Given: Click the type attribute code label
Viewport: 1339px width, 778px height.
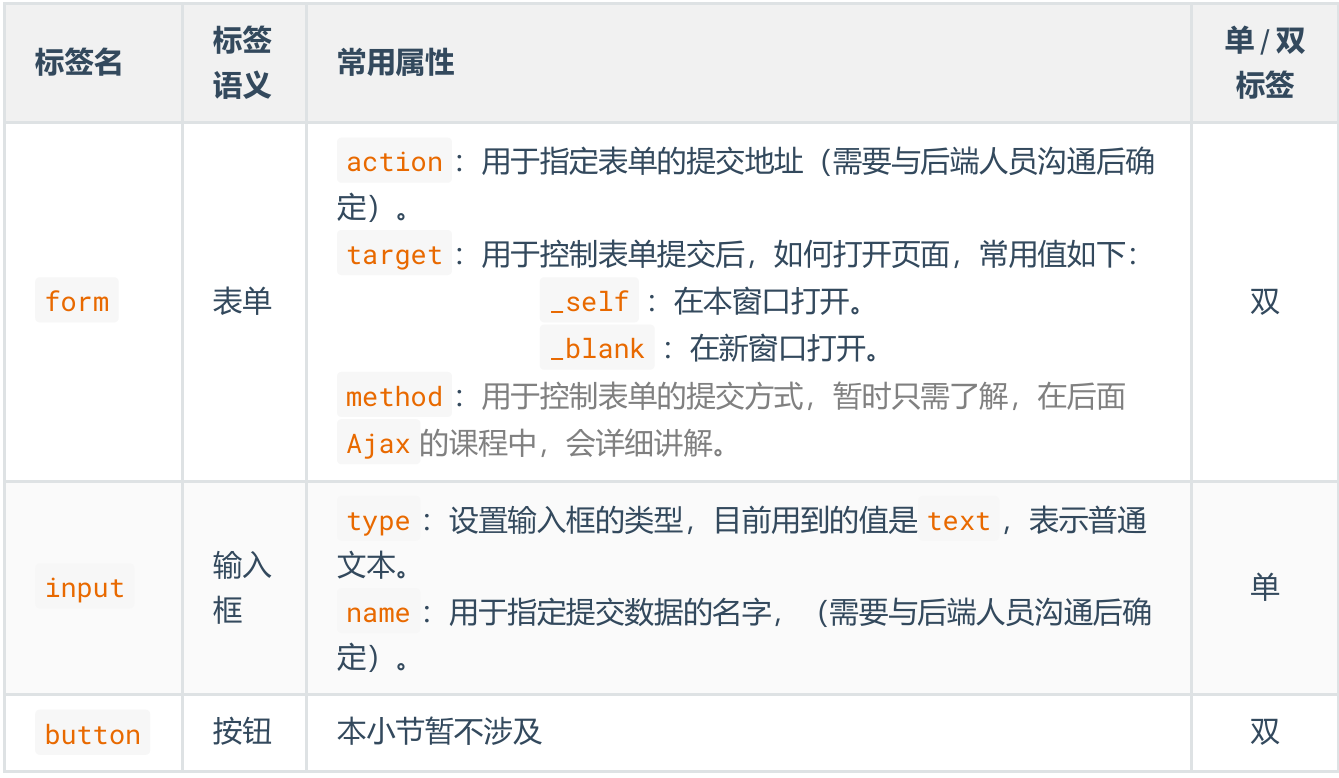Looking at the screenshot, I should click(x=378, y=521).
